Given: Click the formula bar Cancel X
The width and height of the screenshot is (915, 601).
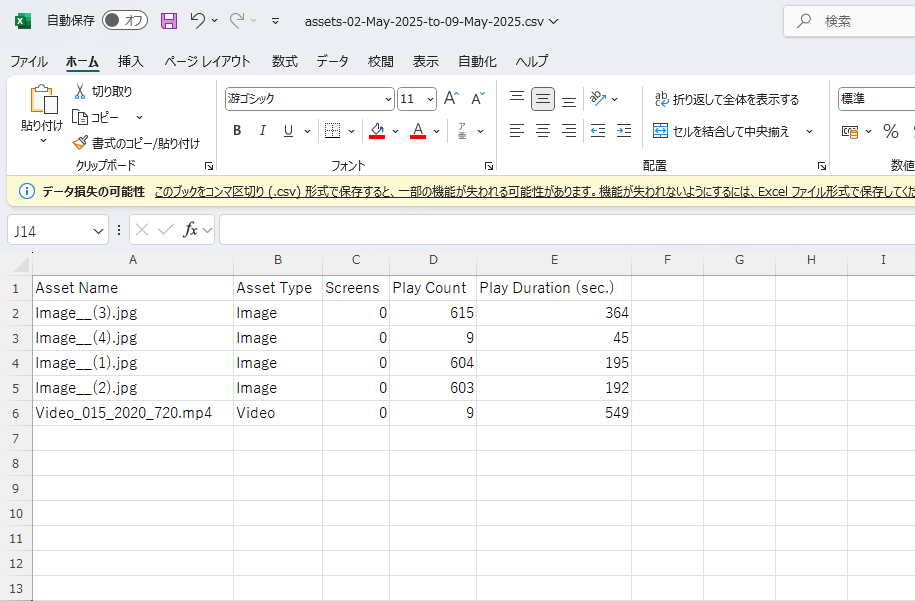Looking at the screenshot, I should pos(142,230).
